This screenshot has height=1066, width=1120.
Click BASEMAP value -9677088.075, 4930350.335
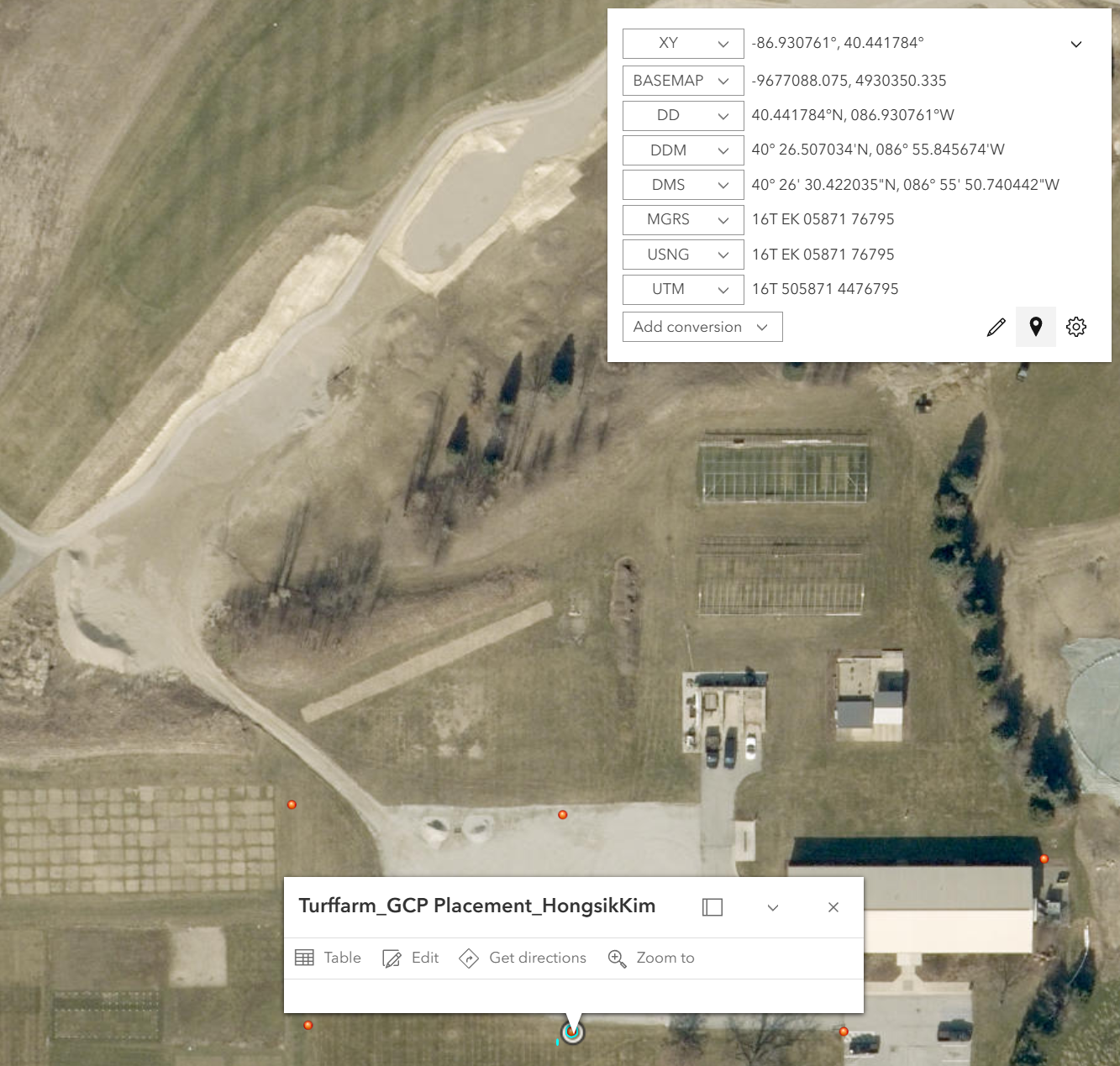tap(849, 81)
